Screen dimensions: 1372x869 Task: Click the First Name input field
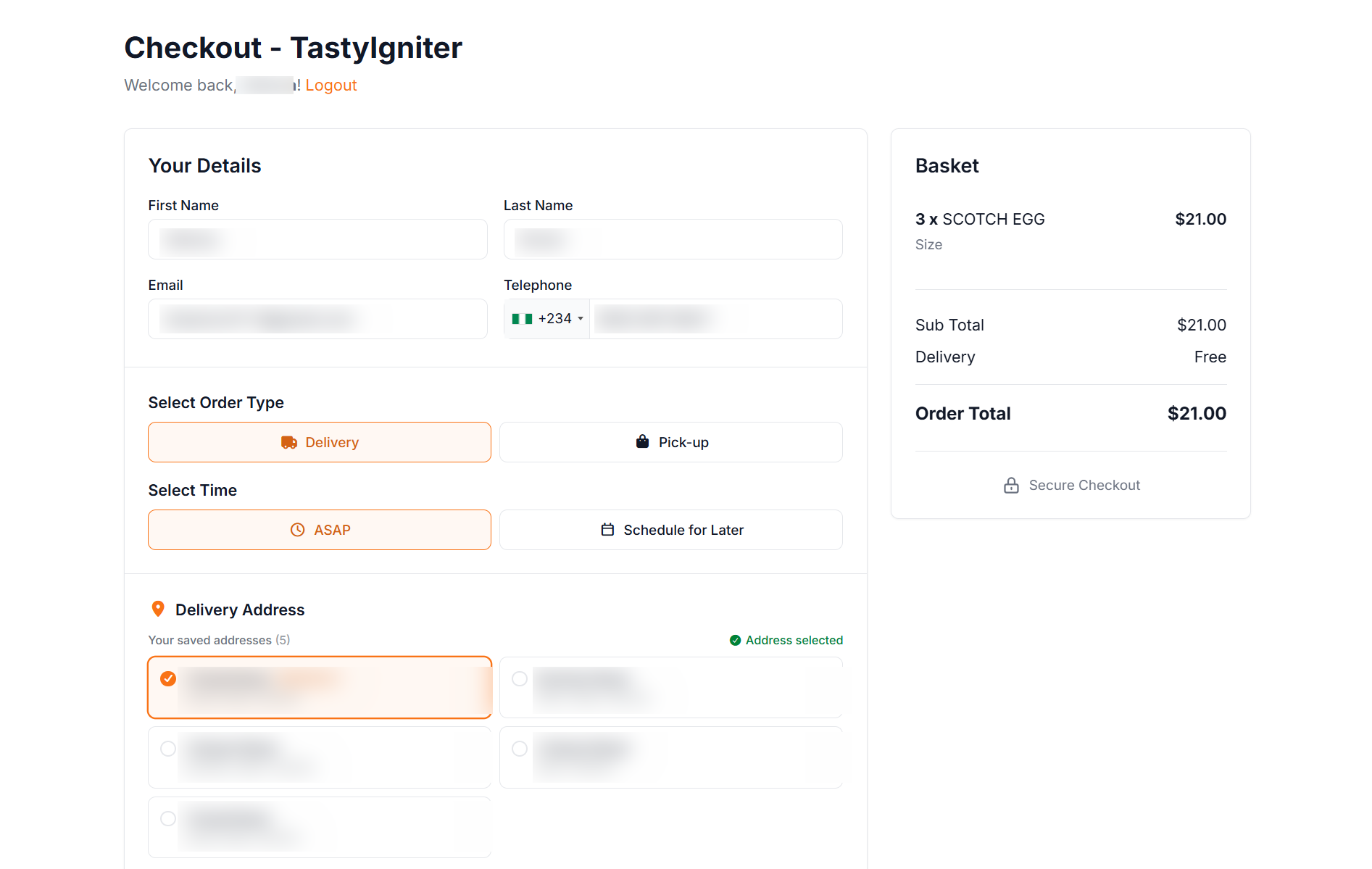[317, 239]
